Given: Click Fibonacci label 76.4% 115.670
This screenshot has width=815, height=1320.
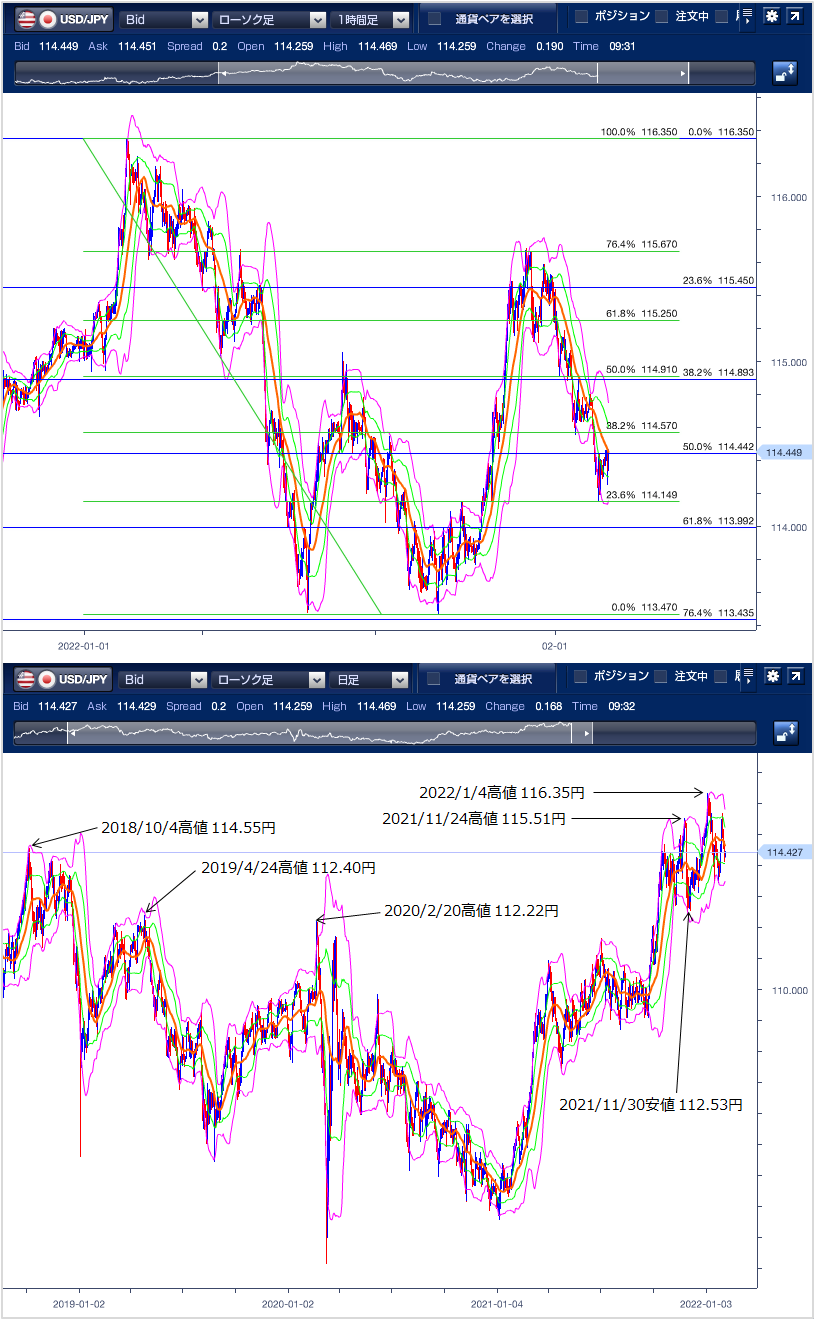Looking at the screenshot, I should pyautogui.click(x=642, y=244).
